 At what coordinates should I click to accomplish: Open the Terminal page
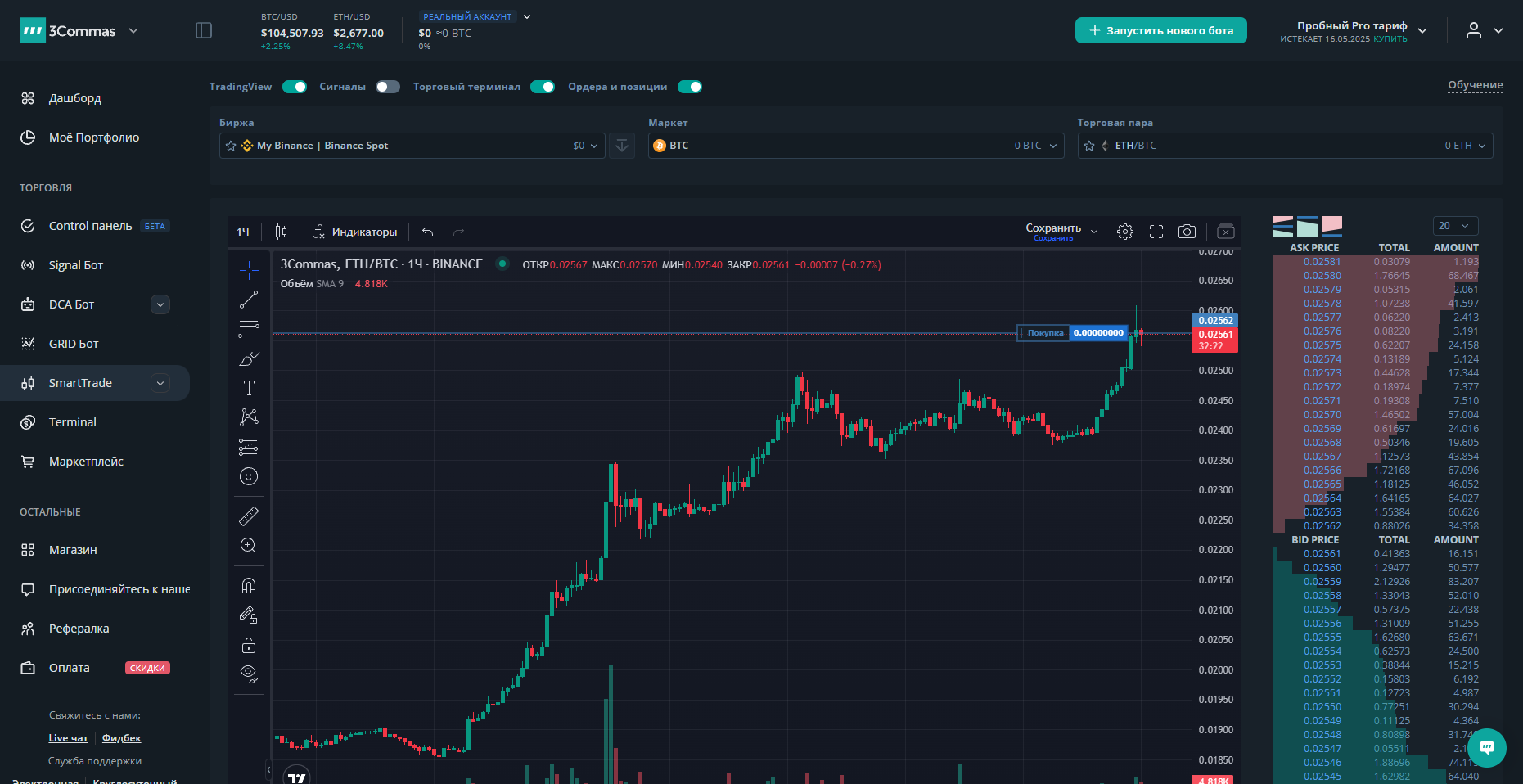pos(73,422)
